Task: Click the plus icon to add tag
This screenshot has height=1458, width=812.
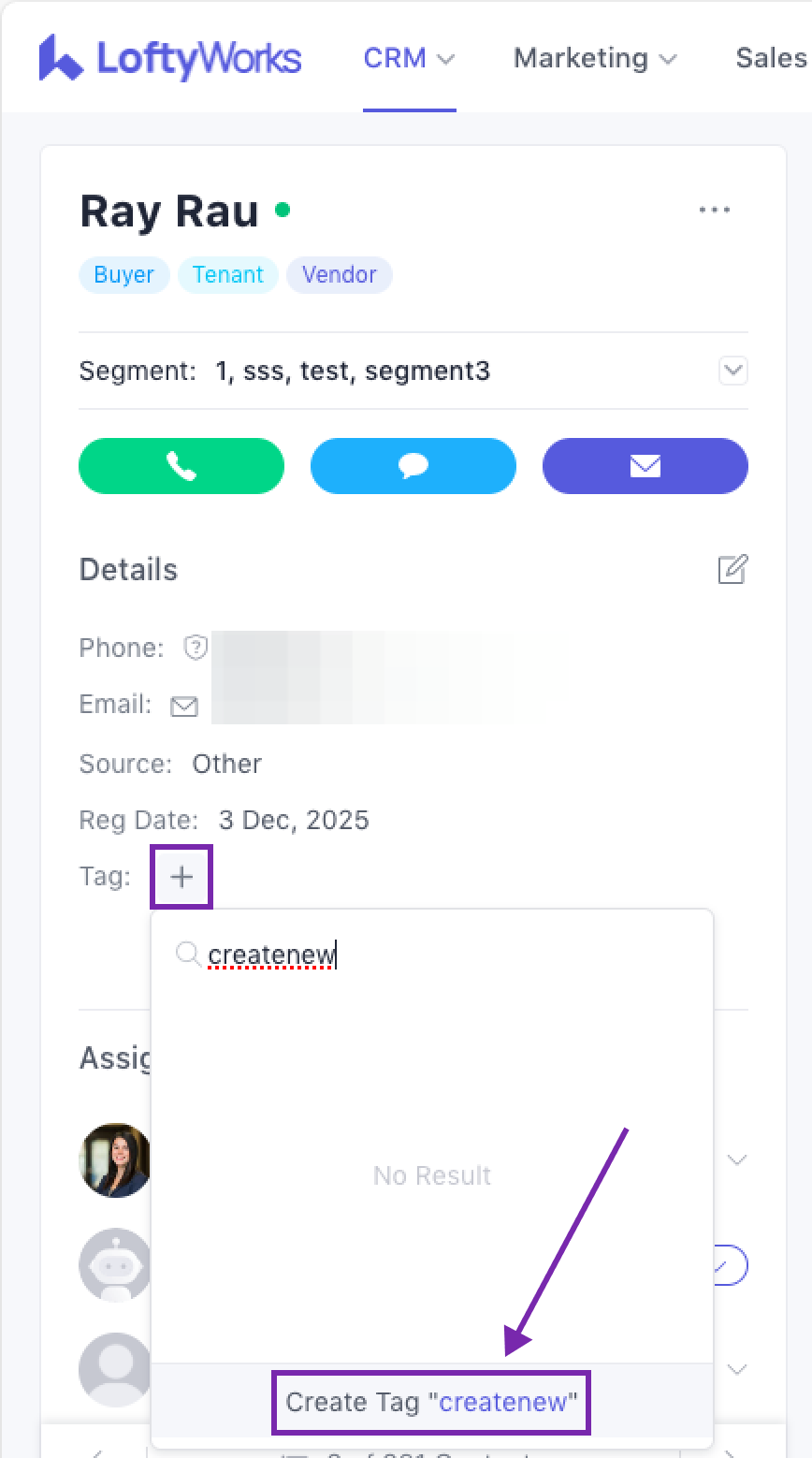Action: [x=181, y=877]
